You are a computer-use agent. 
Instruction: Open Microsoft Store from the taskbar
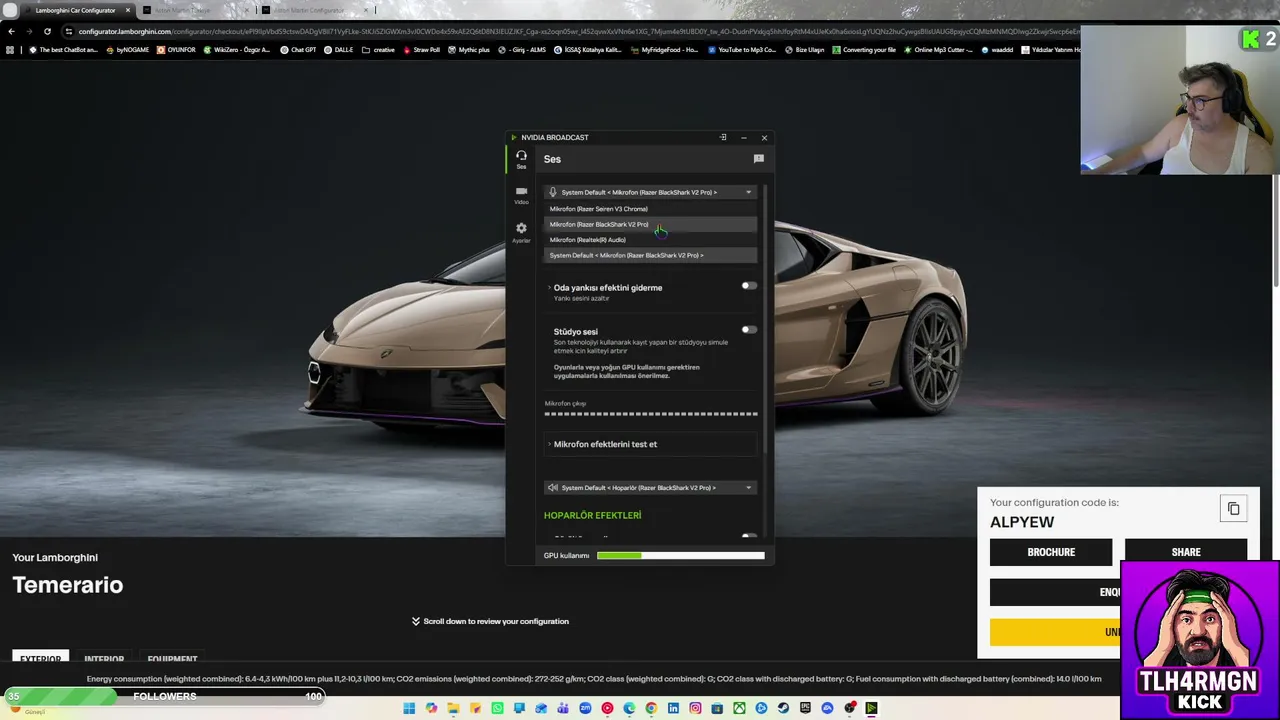[x=717, y=708]
